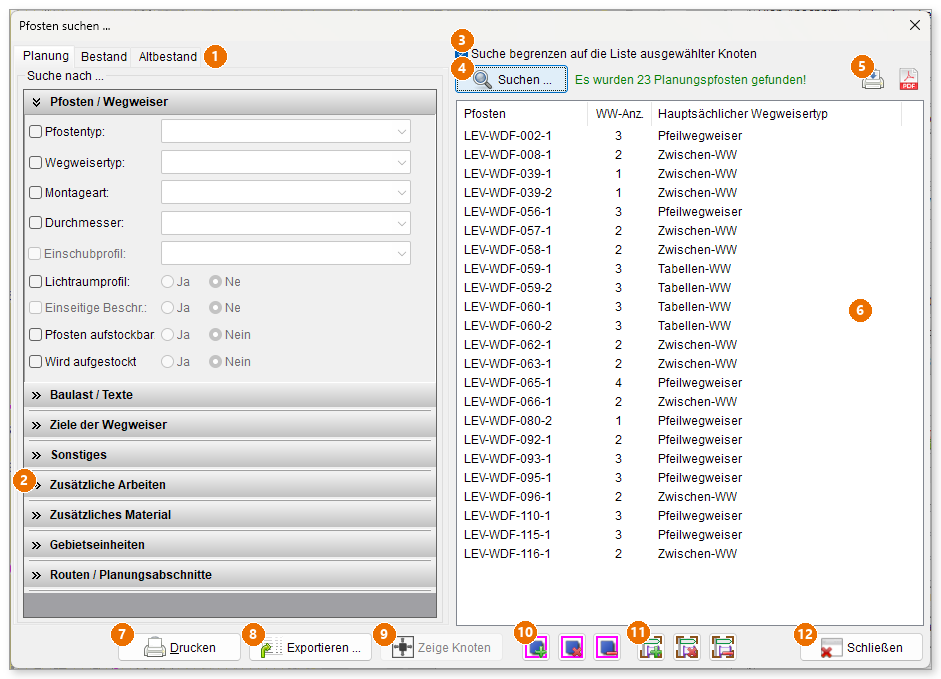
Task: Click the printer icon above the results list
Action: point(873,79)
